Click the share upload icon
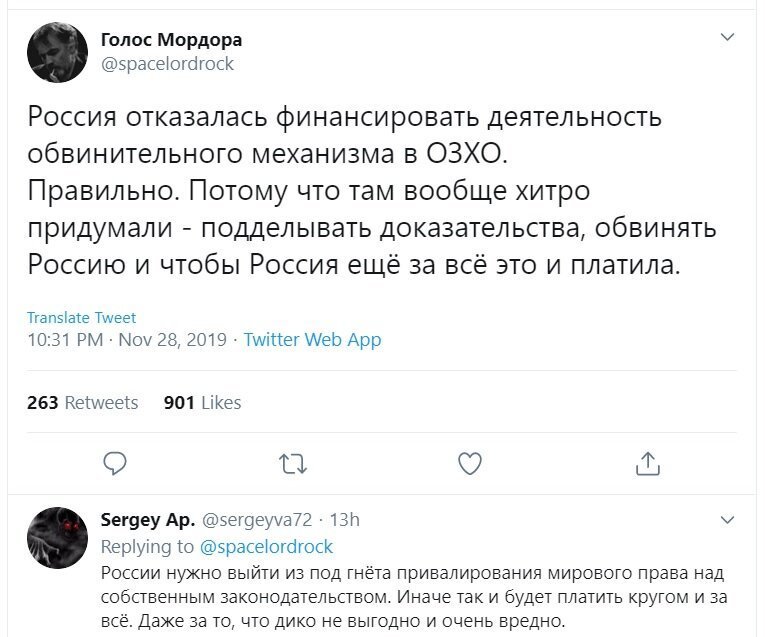Screen dimensions: 765x637 pos(648,463)
